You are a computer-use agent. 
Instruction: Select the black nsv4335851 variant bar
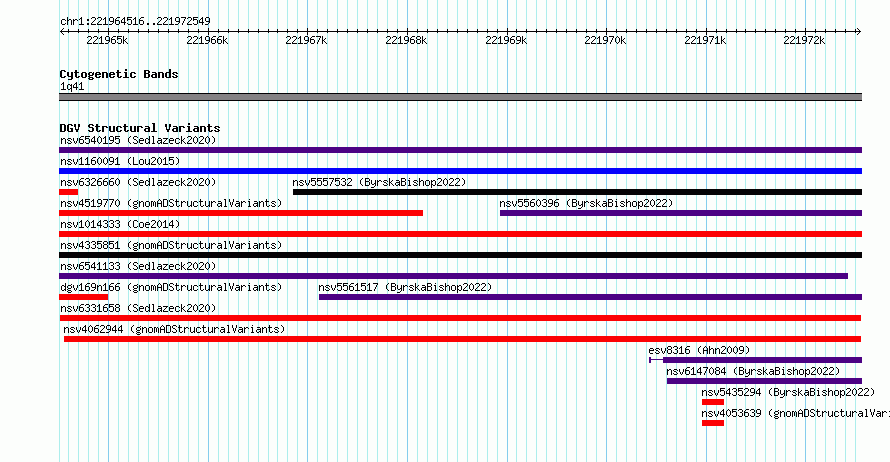coord(460,255)
